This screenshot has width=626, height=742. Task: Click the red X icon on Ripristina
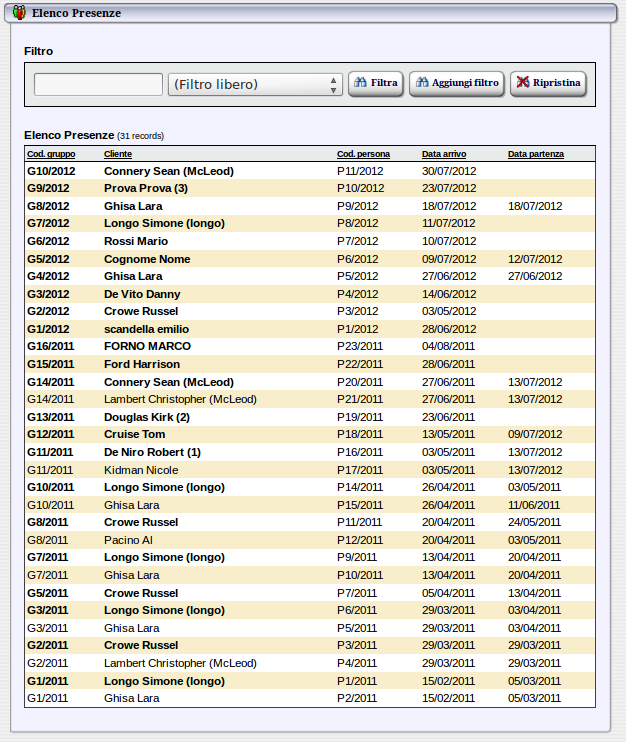tap(523, 83)
